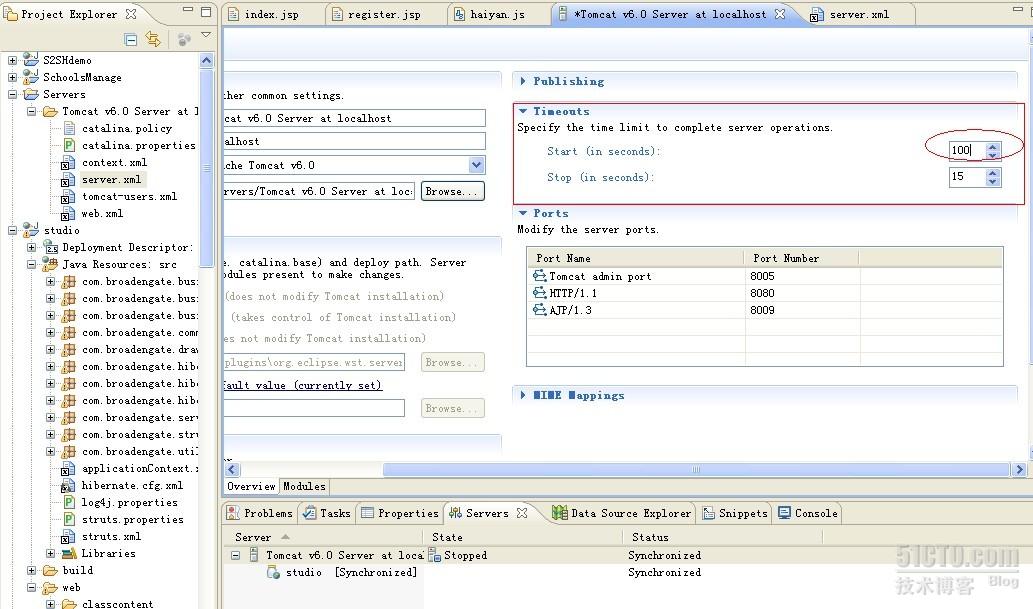The width and height of the screenshot is (1033, 609).
Task: Expand the SchoolsManage project
Action: pyautogui.click(x=12, y=77)
